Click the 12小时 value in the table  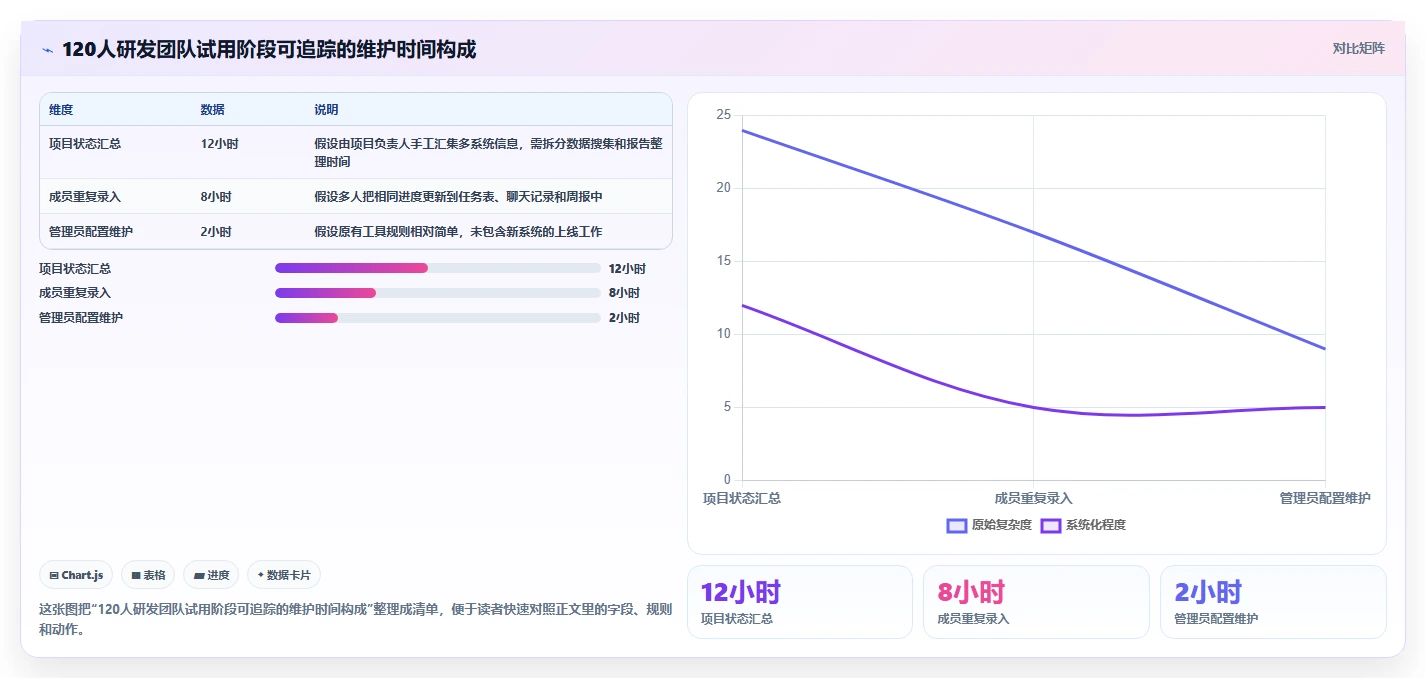219,144
